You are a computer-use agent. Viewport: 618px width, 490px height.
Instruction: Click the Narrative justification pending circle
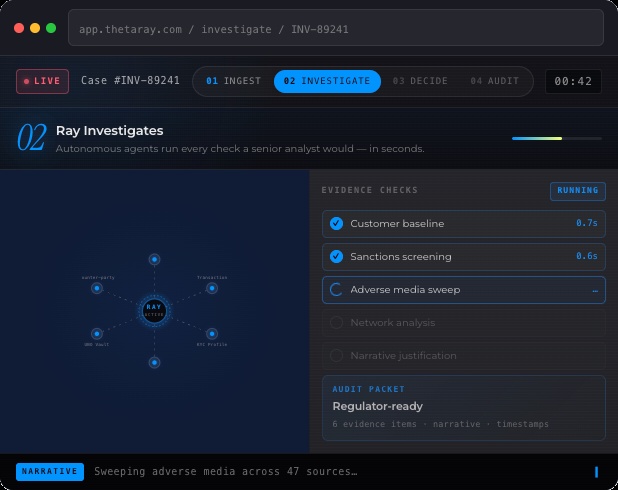point(336,356)
